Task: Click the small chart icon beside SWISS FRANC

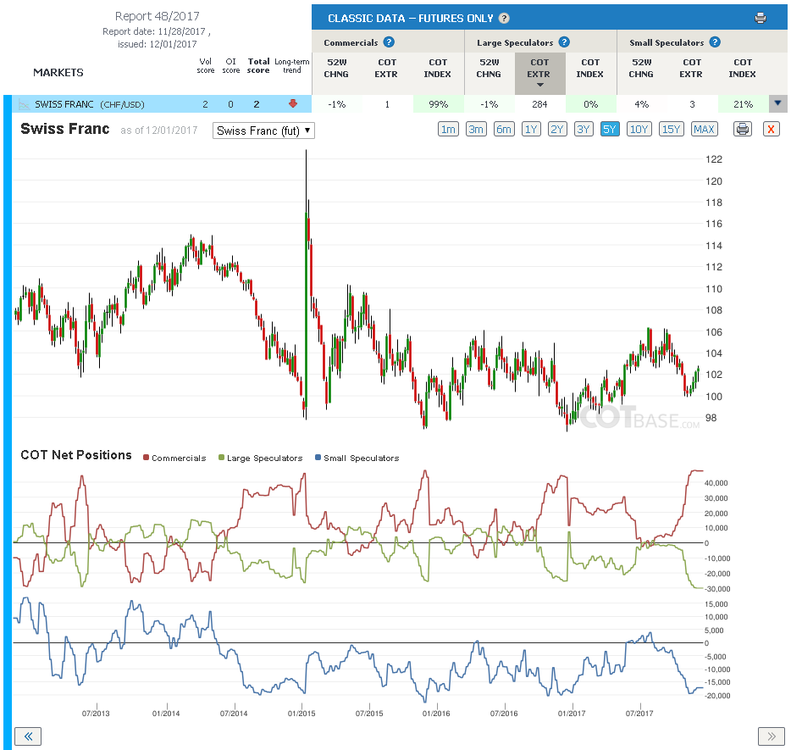Action: [23, 104]
